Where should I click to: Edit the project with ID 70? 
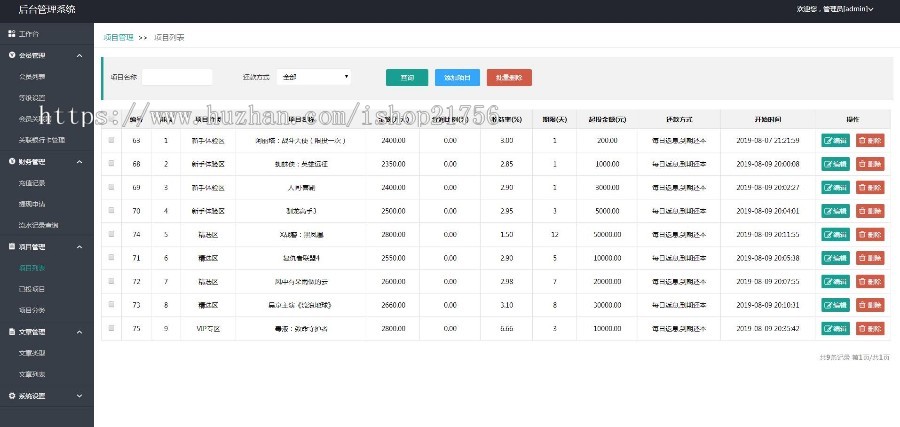coord(836,211)
